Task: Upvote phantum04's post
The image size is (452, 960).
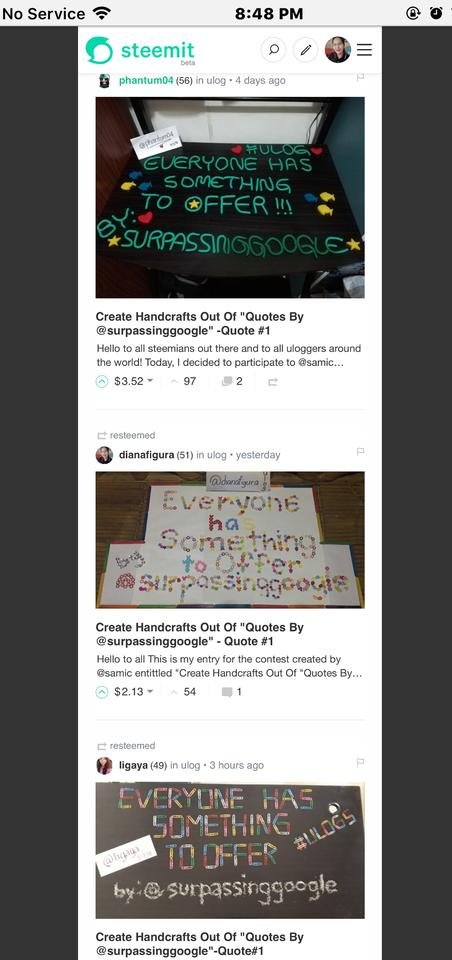Action: tap(102, 381)
